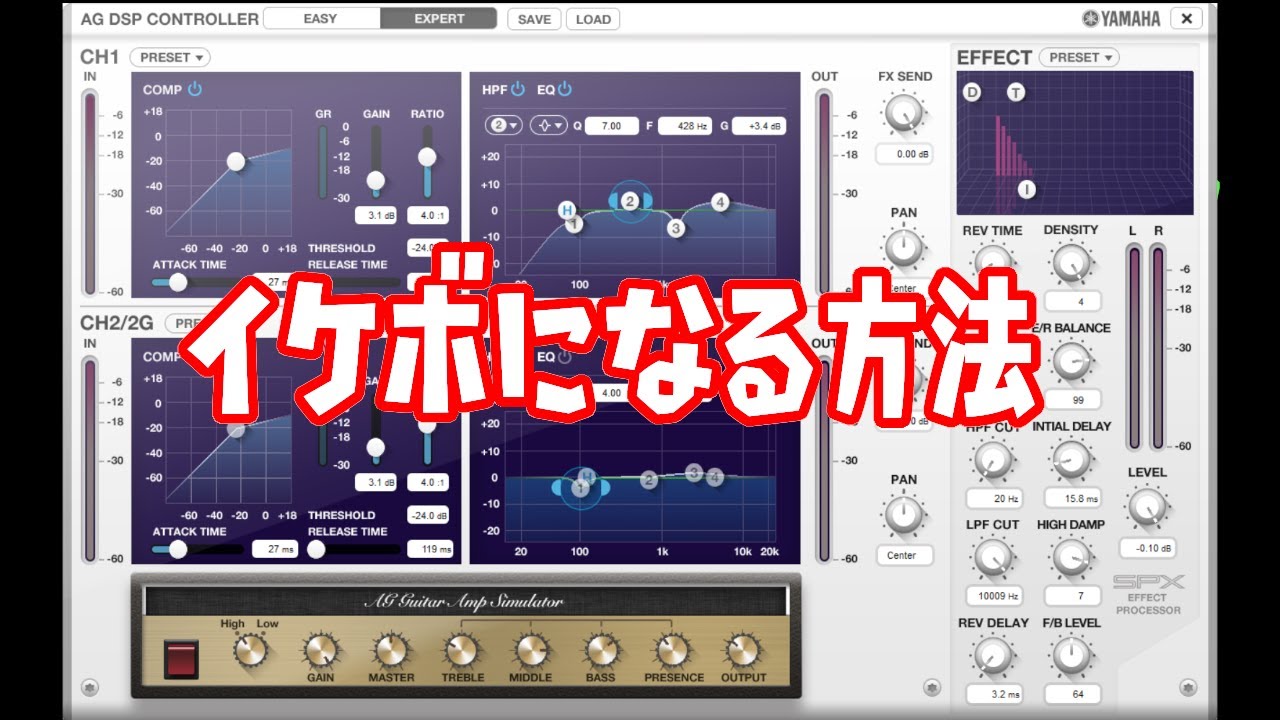Click the effect DENSITY knob
1280x720 pixels.
(1071, 262)
